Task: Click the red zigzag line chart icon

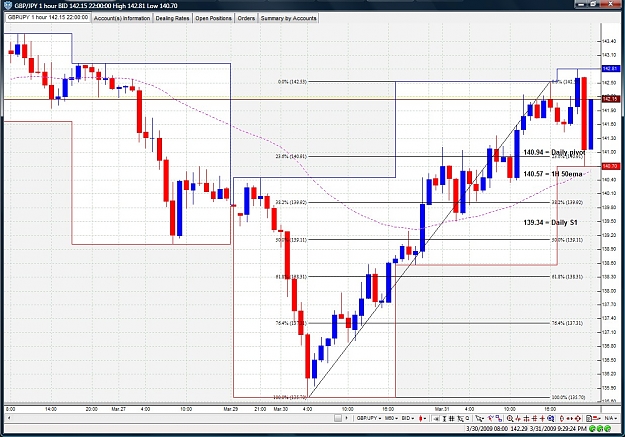Action: [517, 418]
